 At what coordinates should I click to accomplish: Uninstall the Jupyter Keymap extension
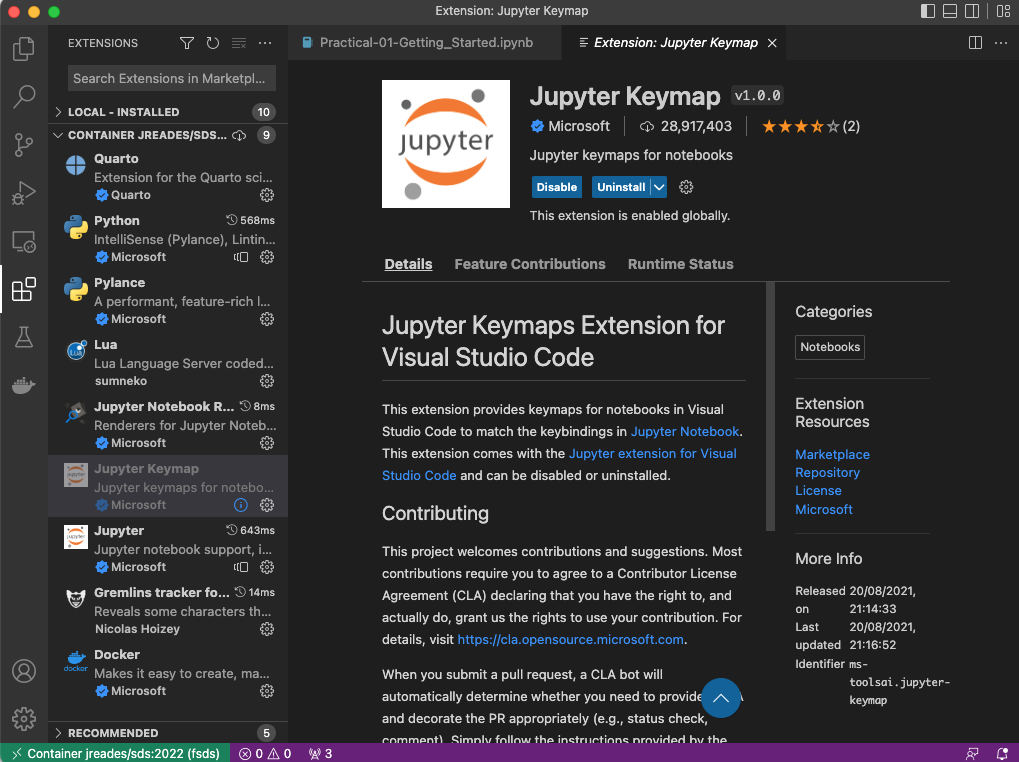click(x=621, y=187)
